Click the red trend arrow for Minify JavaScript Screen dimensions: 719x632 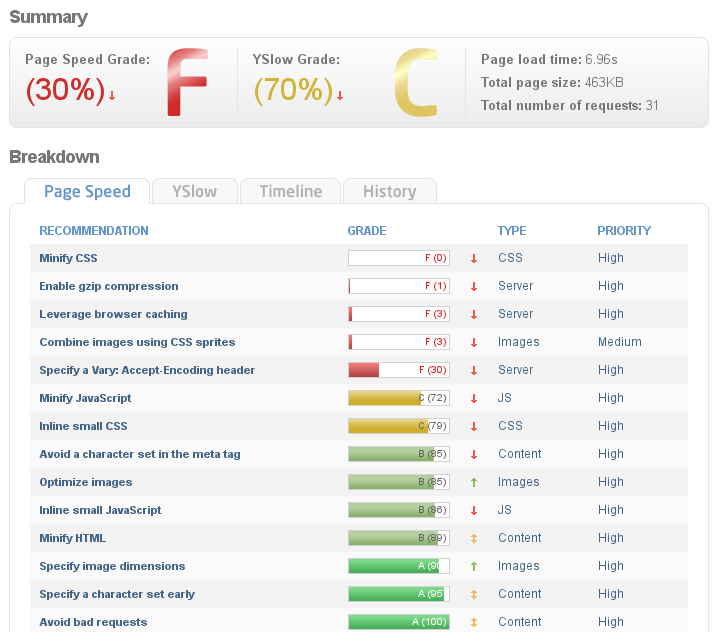[x=474, y=399]
